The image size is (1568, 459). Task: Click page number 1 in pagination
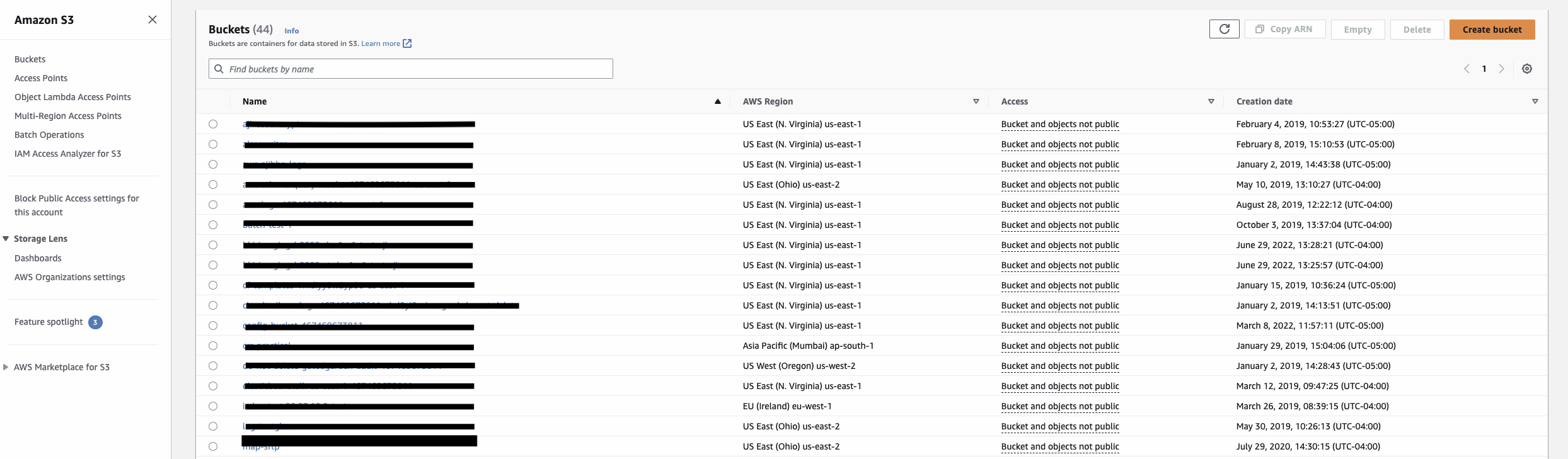click(1484, 69)
